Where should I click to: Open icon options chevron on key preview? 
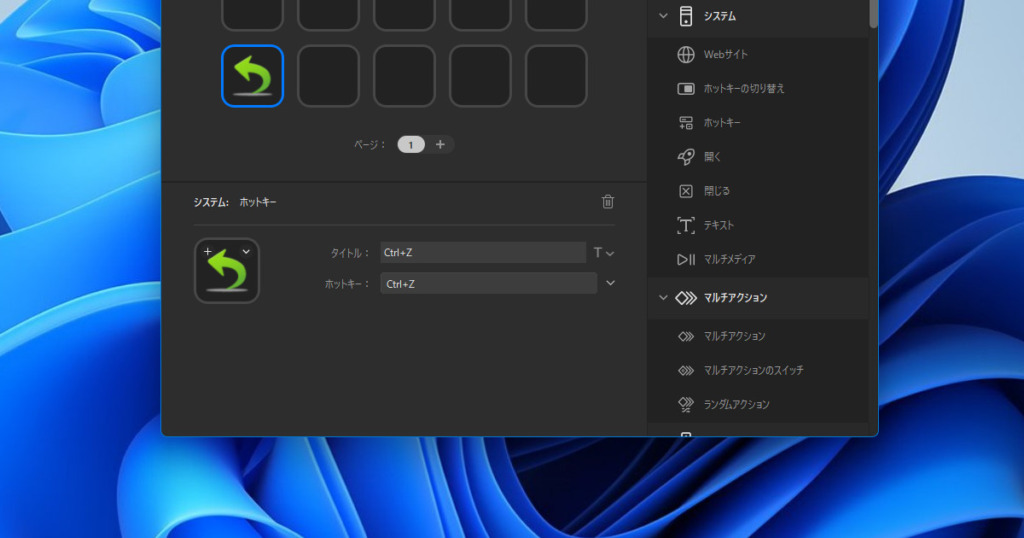pos(246,251)
